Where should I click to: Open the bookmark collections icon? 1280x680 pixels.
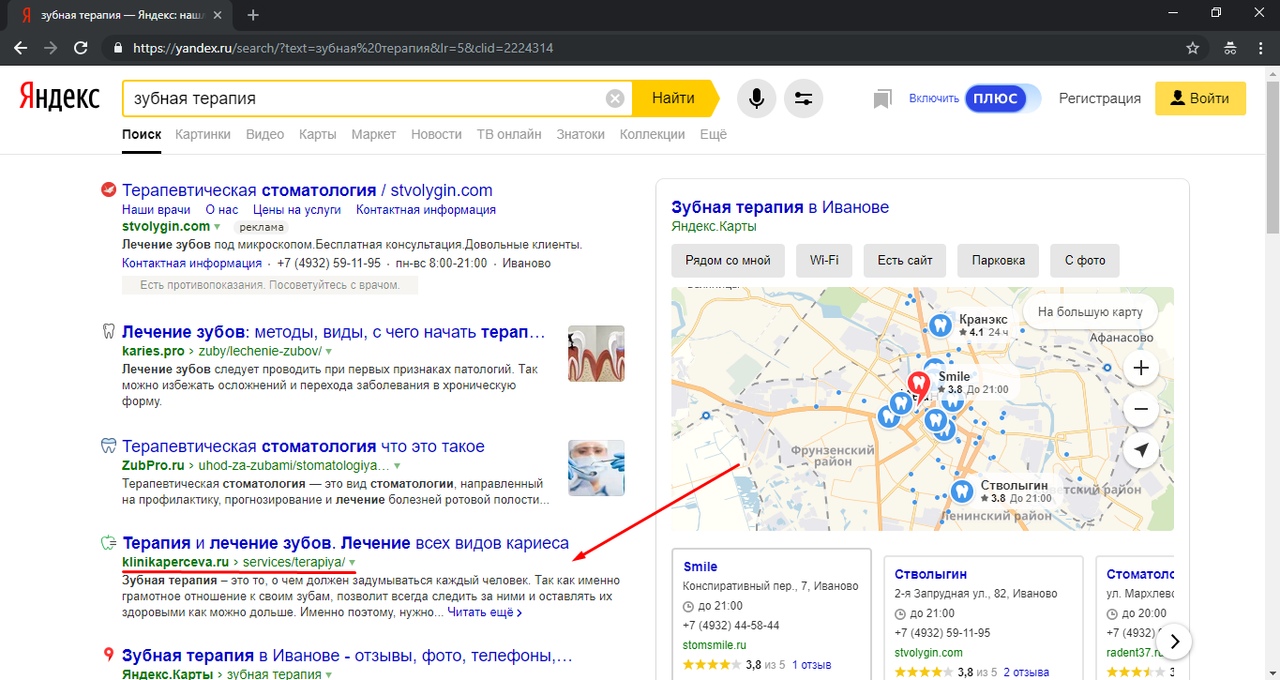click(x=882, y=99)
